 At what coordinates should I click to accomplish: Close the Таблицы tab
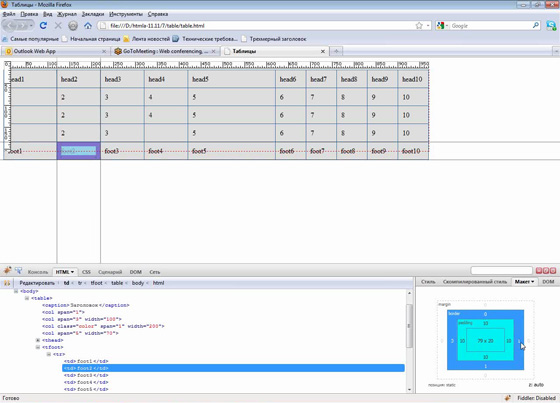coord(322,51)
